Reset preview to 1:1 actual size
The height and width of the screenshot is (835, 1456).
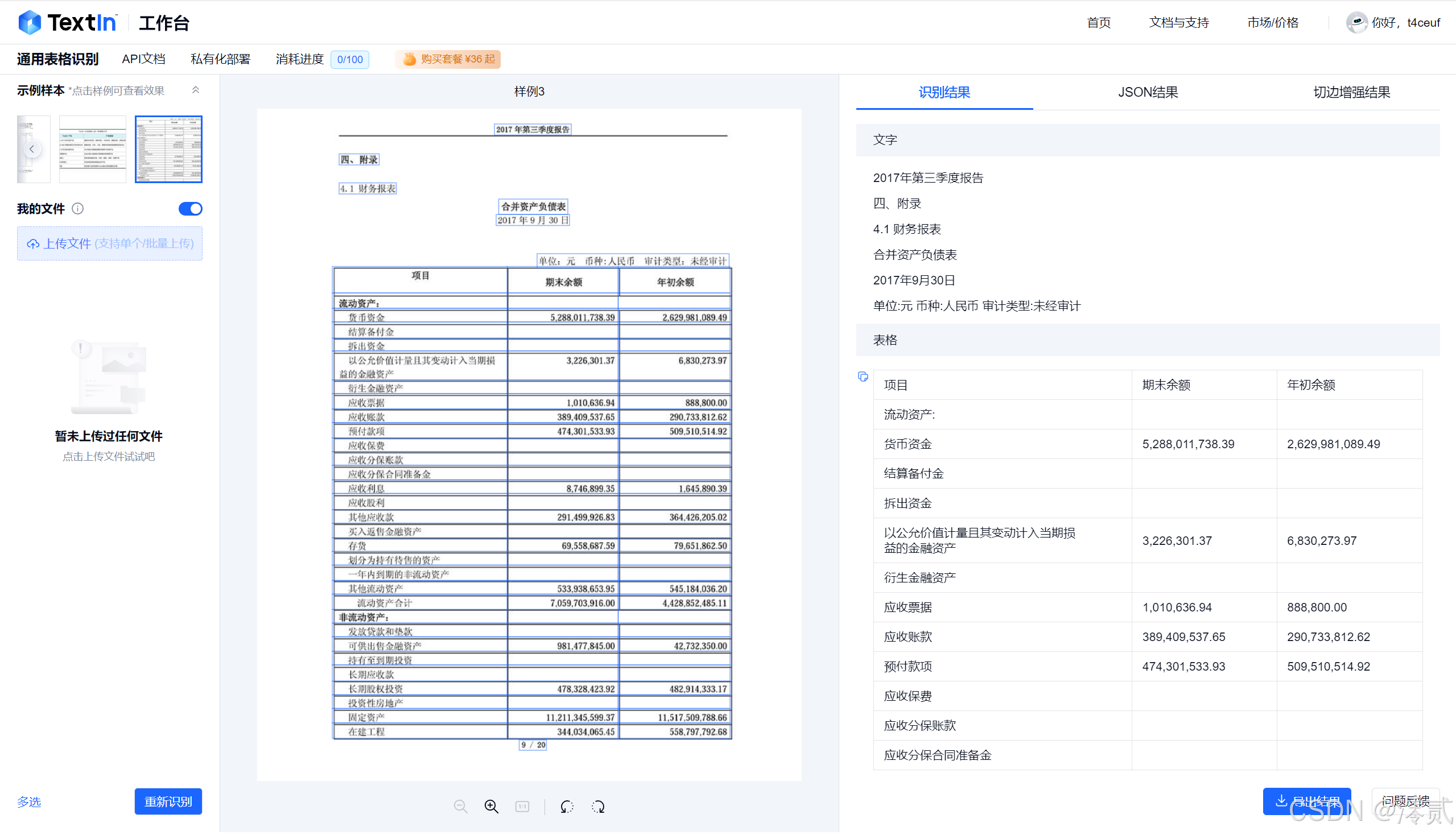(522, 806)
